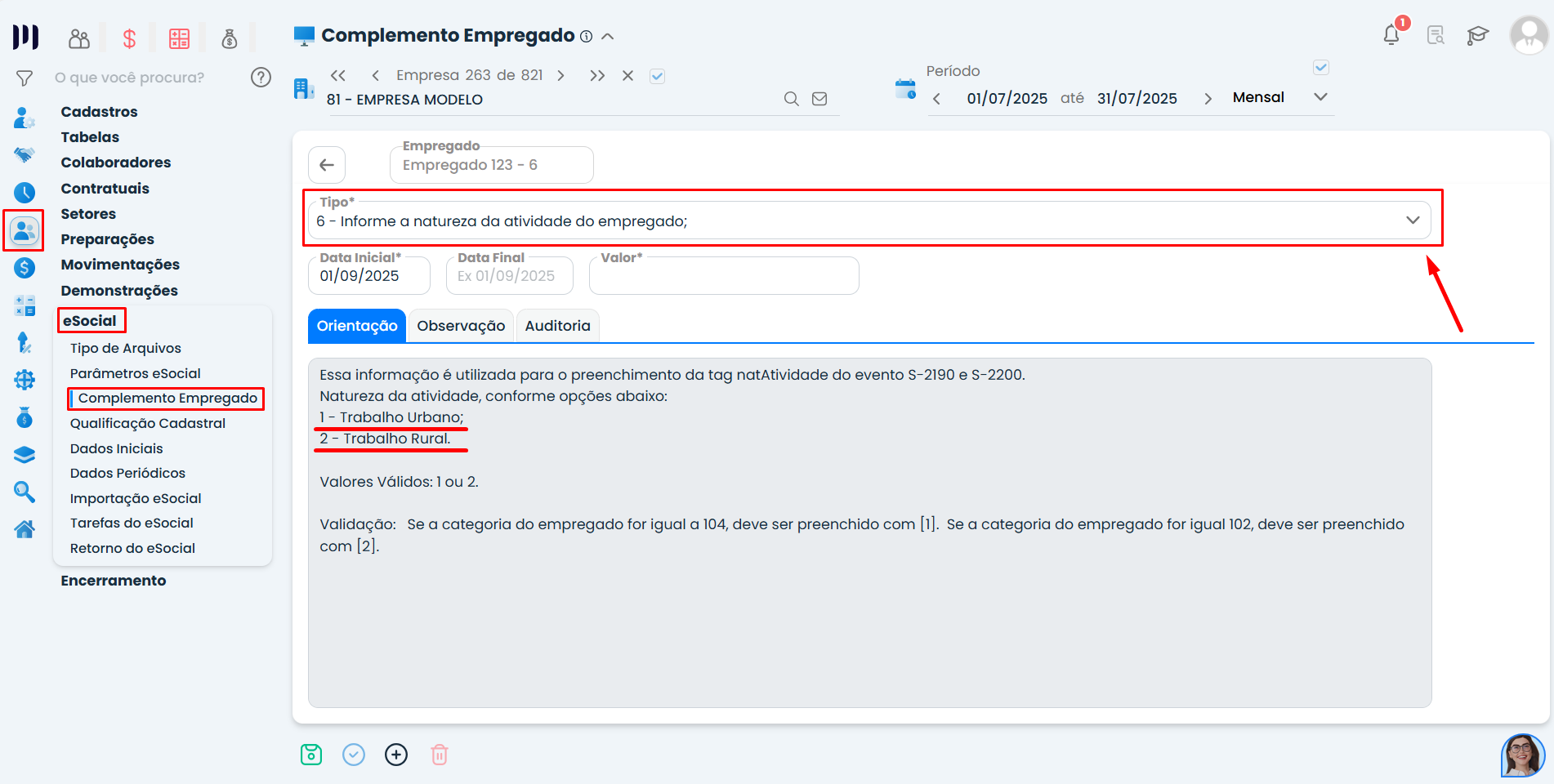Viewport: 1554px width, 784px height.
Task: Select the stacked layers sidebar icon
Action: [25, 456]
